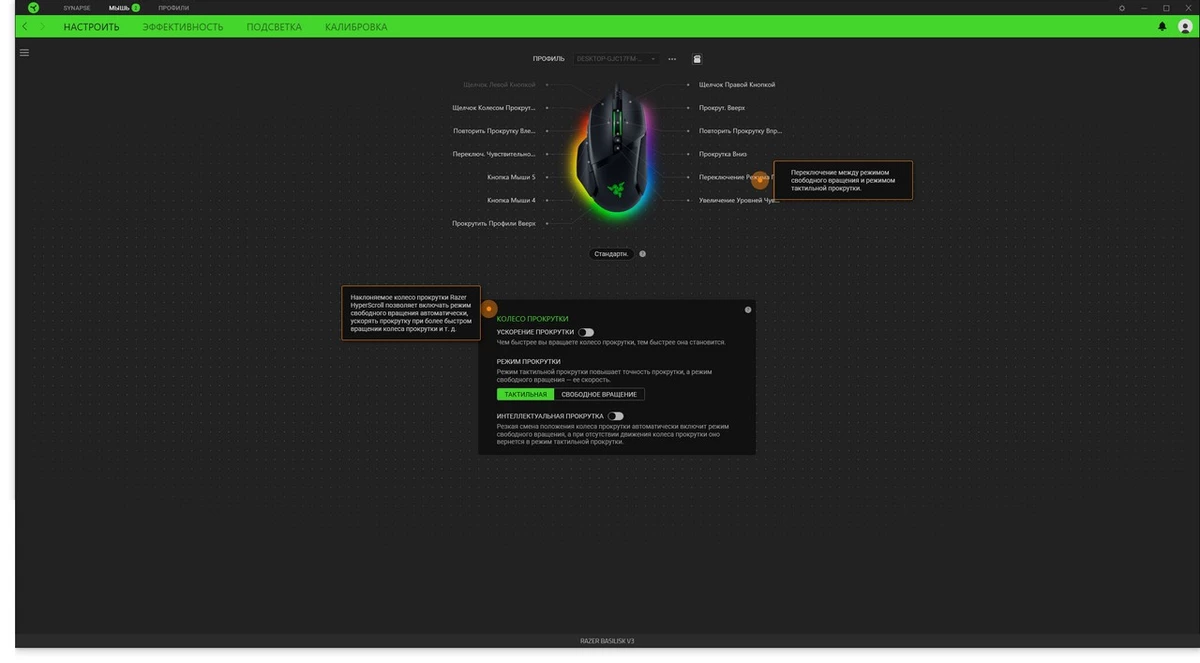Enable the Ускорение прокрутки toggle
The width and height of the screenshot is (1200, 663).
click(x=586, y=332)
